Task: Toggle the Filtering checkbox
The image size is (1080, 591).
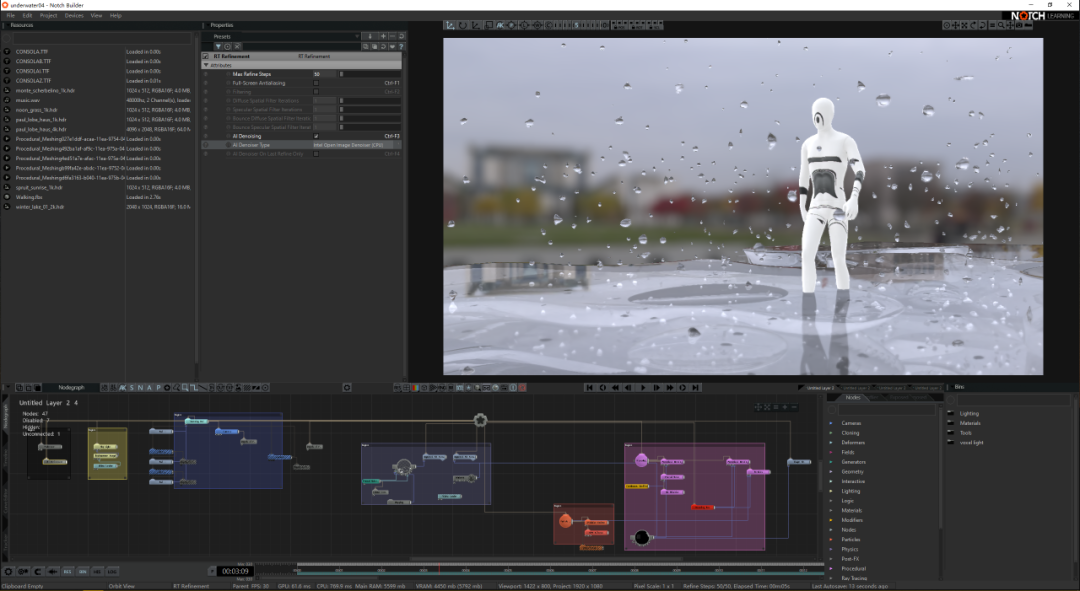Action: (x=316, y=92)
